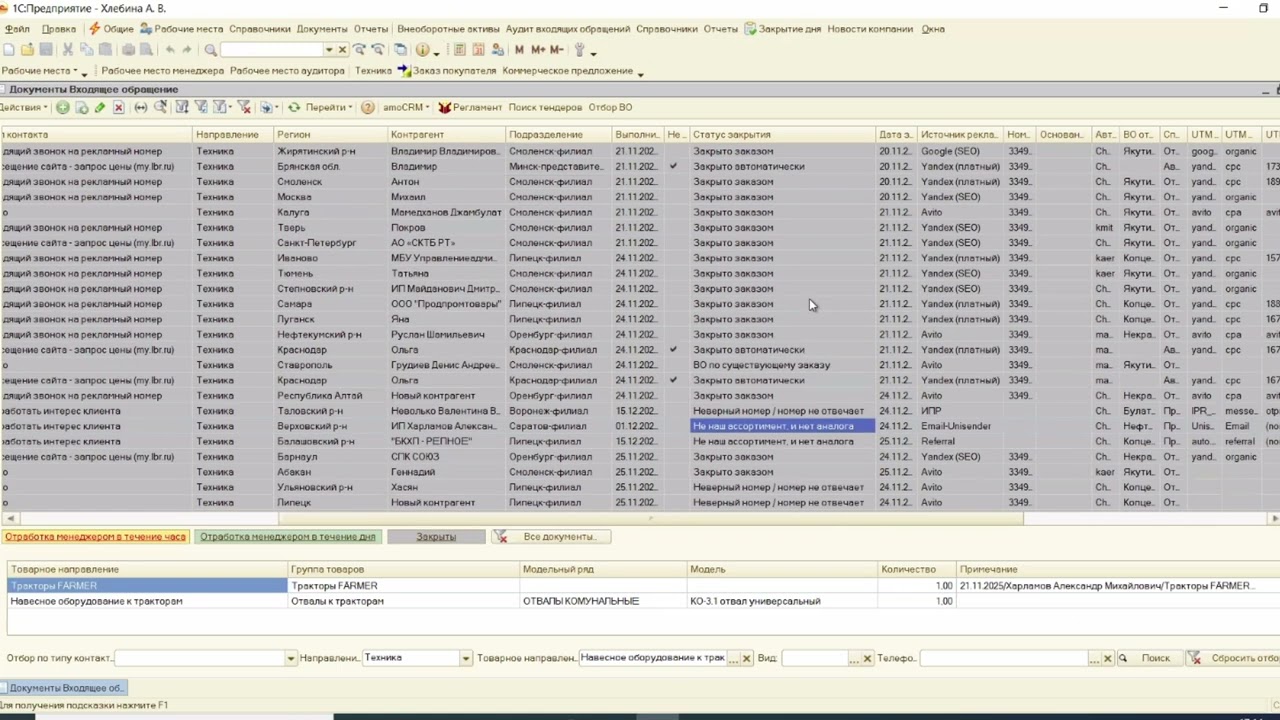
Task: Open the Перейти dropdown
Action: (x=329, y=107)
